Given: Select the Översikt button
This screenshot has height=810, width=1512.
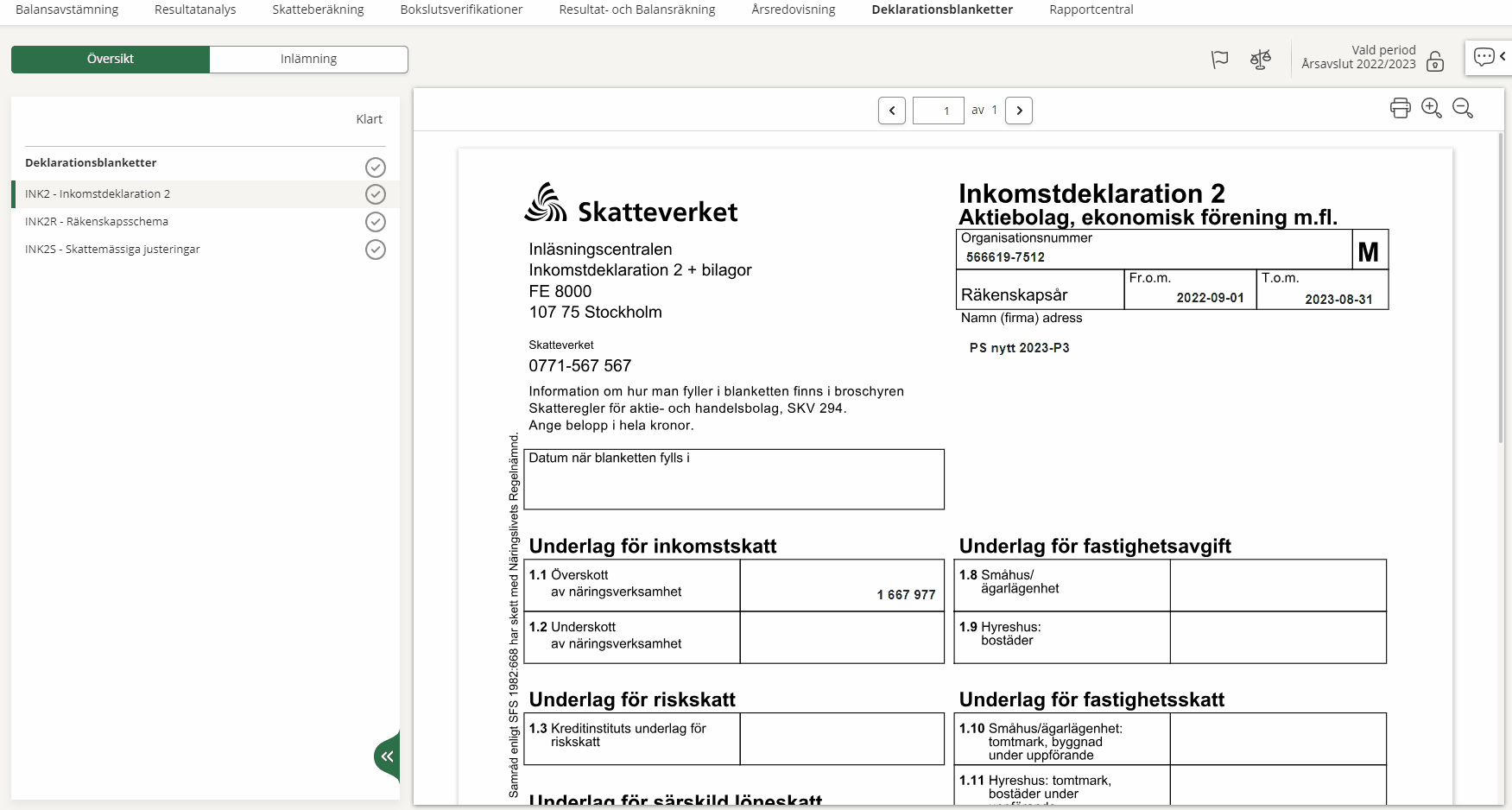Looking at the screenshot, I should pyautogui.click(x=111, y=59).
